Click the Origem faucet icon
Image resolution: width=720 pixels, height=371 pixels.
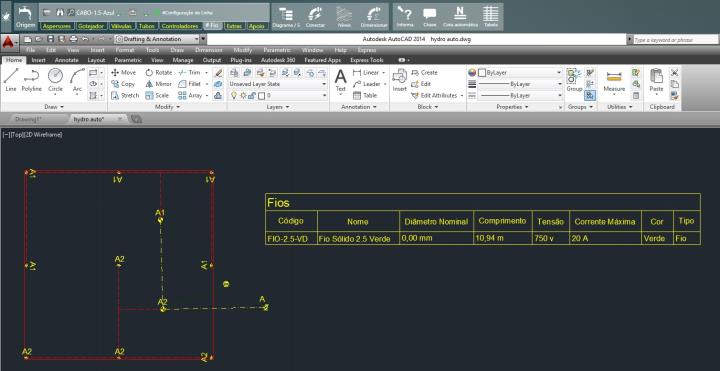point(25,17)
